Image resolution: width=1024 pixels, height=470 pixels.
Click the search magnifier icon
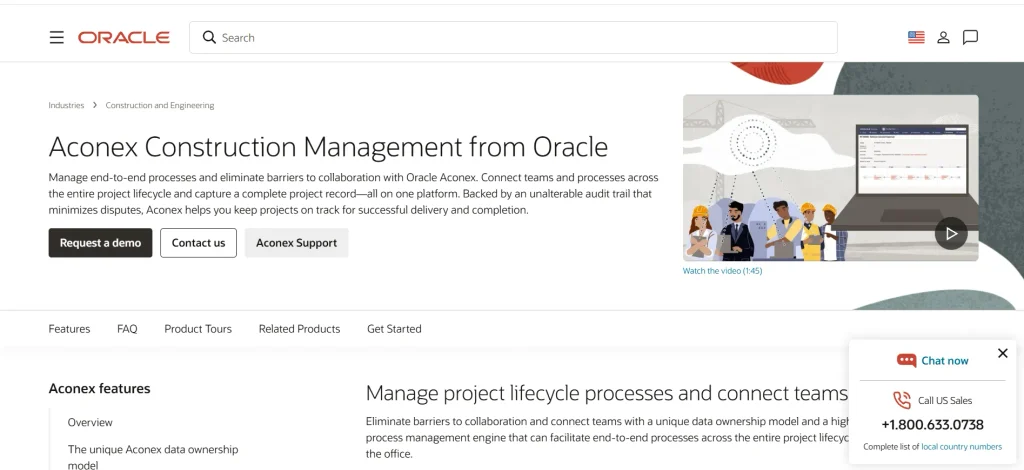click(209, 37)
